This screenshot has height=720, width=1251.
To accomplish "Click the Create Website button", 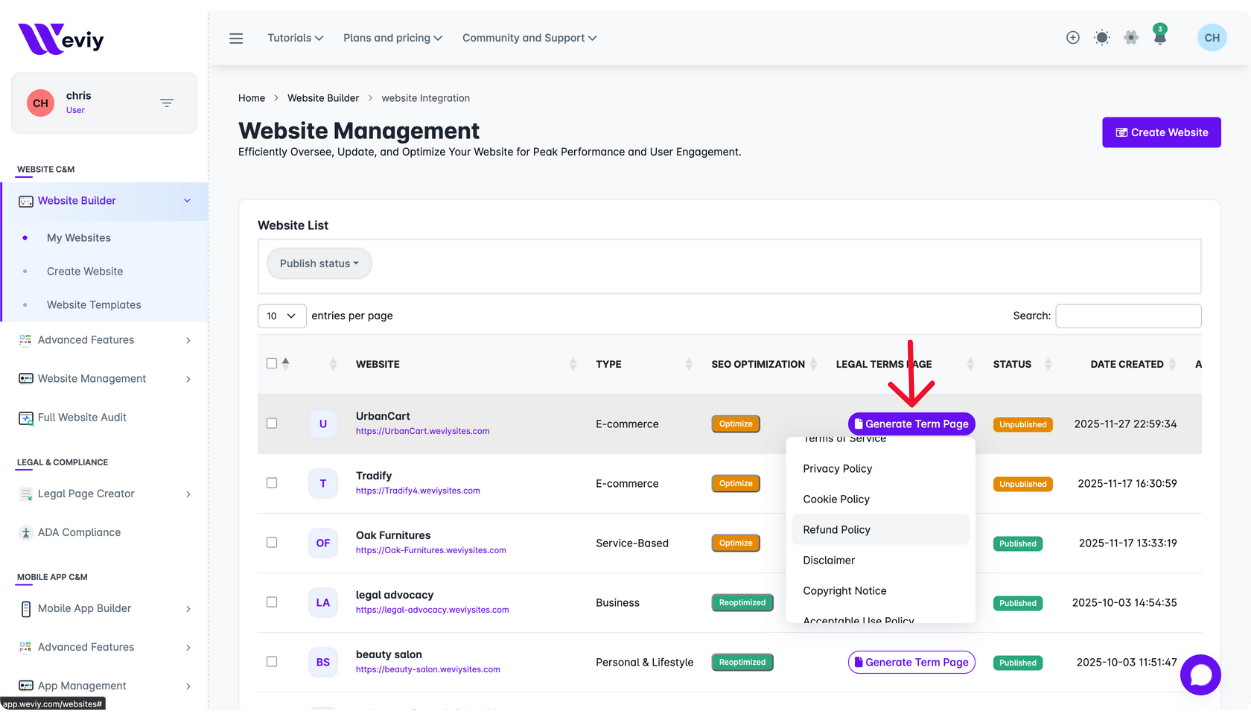I will [1161, 132].
